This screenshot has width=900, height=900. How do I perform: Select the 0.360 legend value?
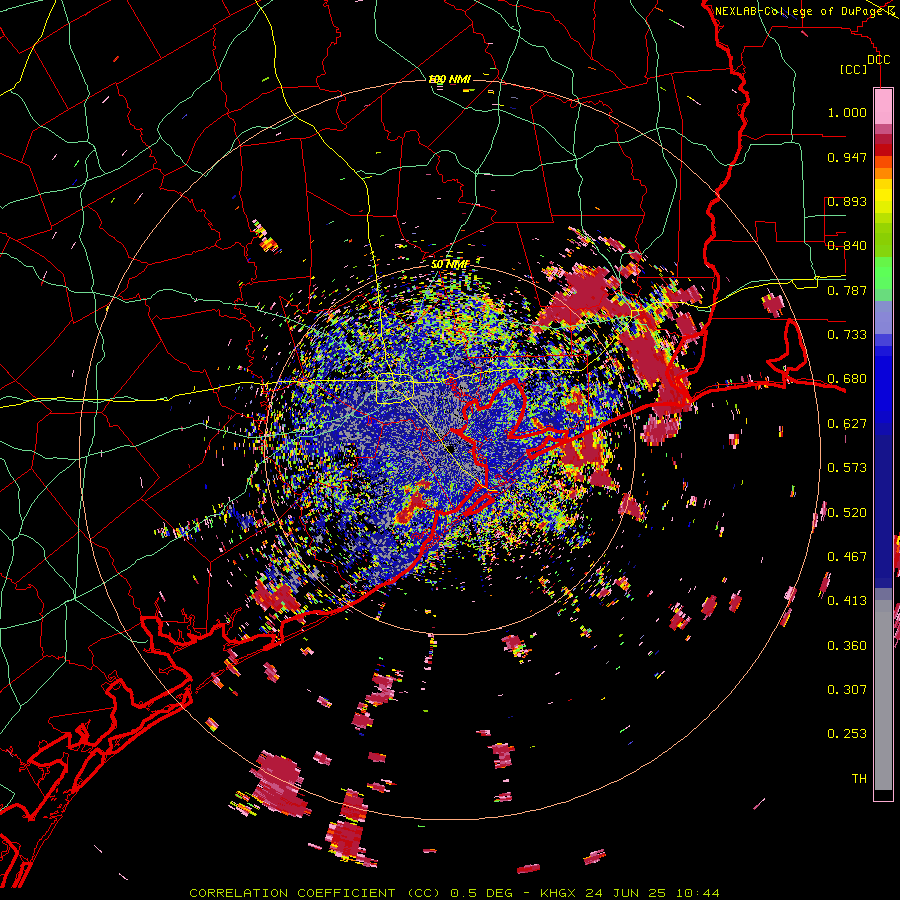click(x=847, y=646)
